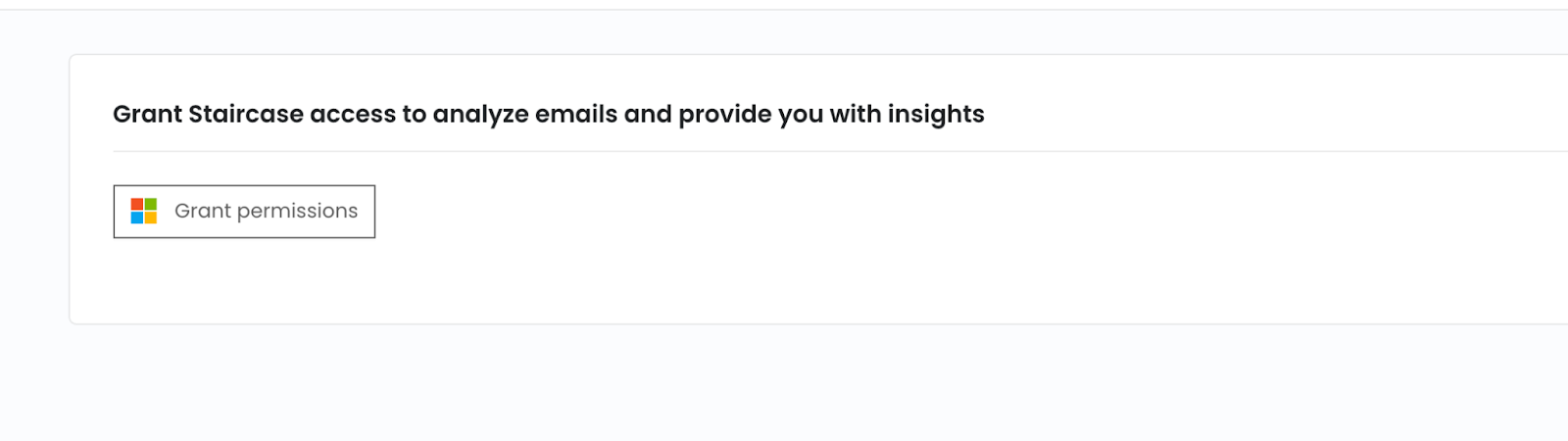1568x441 pixels.
Task: Click the word 'Grant' on the button
Action: (203, 211)
